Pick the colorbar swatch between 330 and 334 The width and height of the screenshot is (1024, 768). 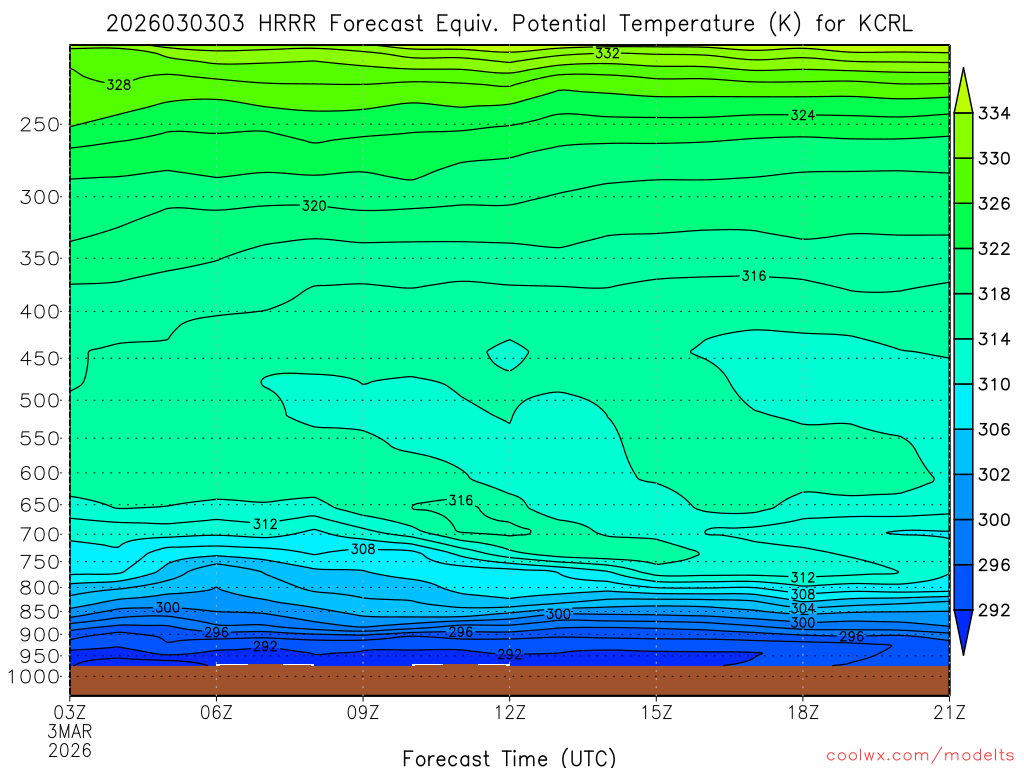[963, 136]
